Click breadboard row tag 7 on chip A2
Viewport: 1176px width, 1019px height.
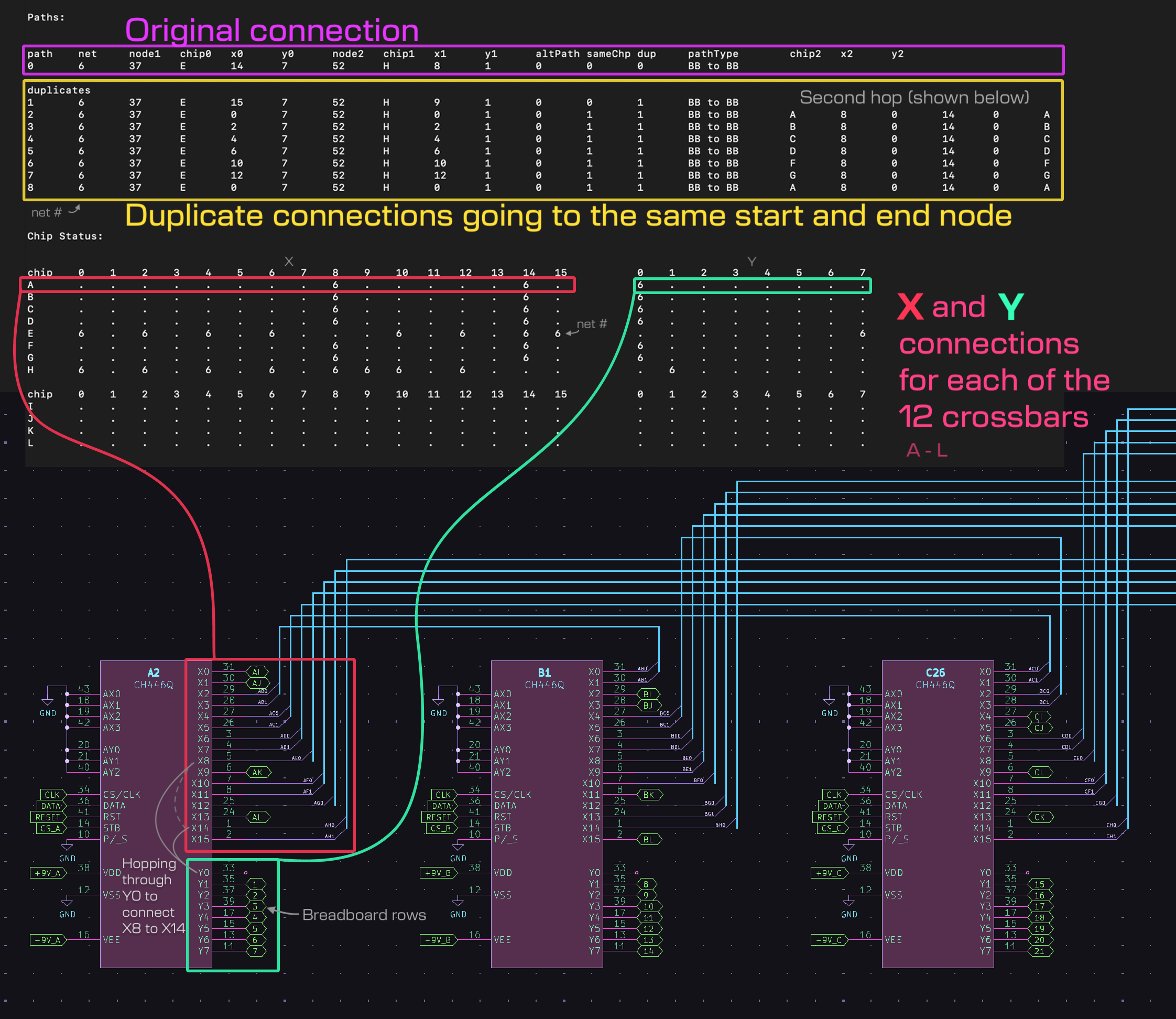[x=256, y=951]
